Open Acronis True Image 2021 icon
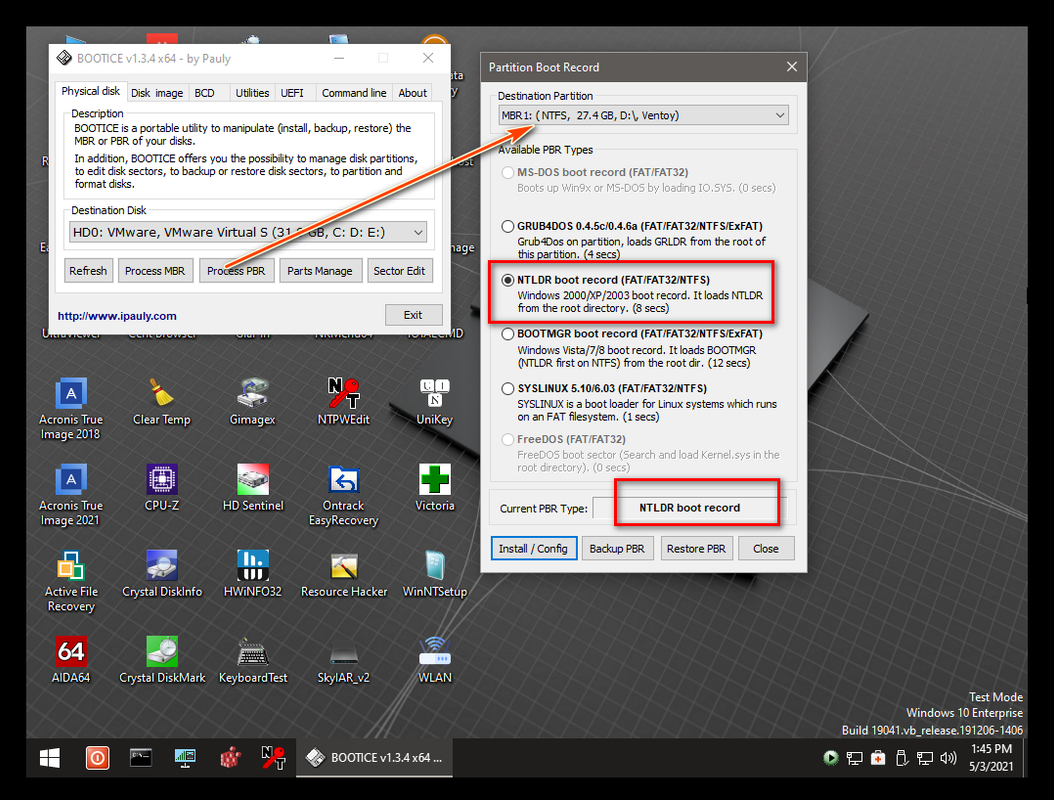This screenshot has width=1054, height=800. tap(71, 495)
